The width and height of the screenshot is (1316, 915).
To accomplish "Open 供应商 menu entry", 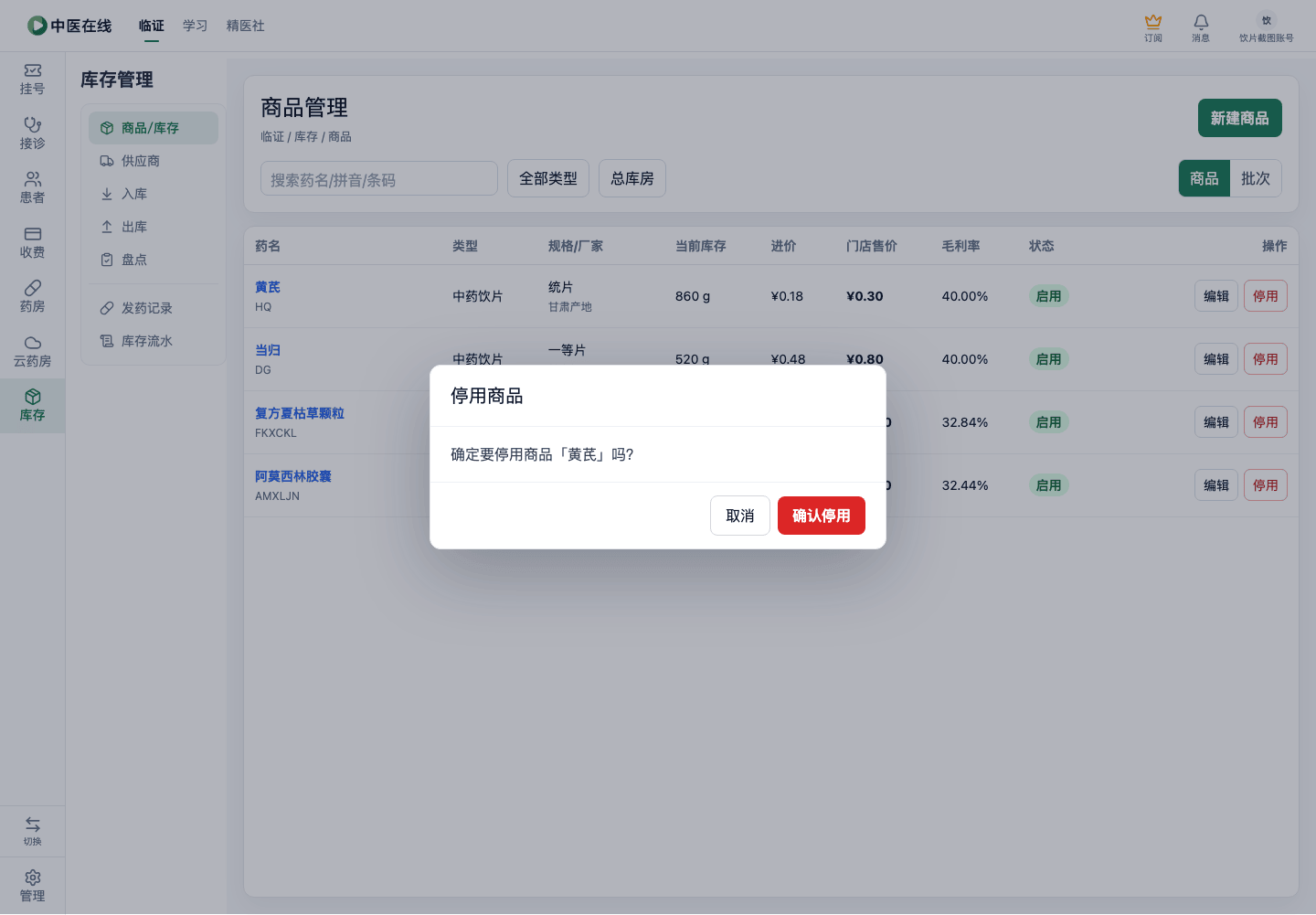I will 154,161.
